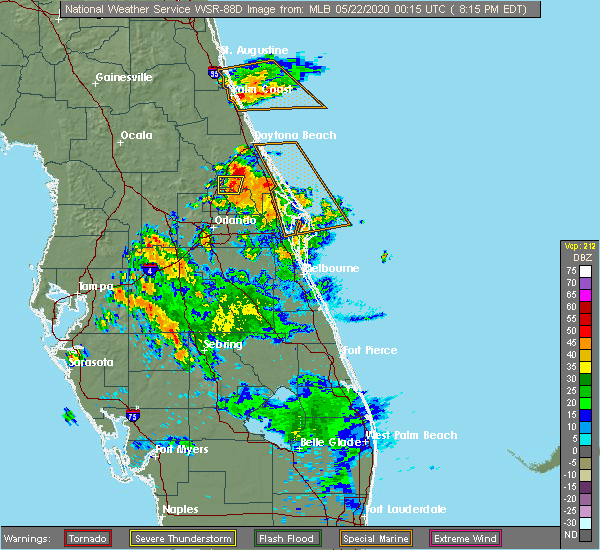Select the Tornado warning legend box
The height and width of the screenshot is (550, 600).
(x=88, y=539)
